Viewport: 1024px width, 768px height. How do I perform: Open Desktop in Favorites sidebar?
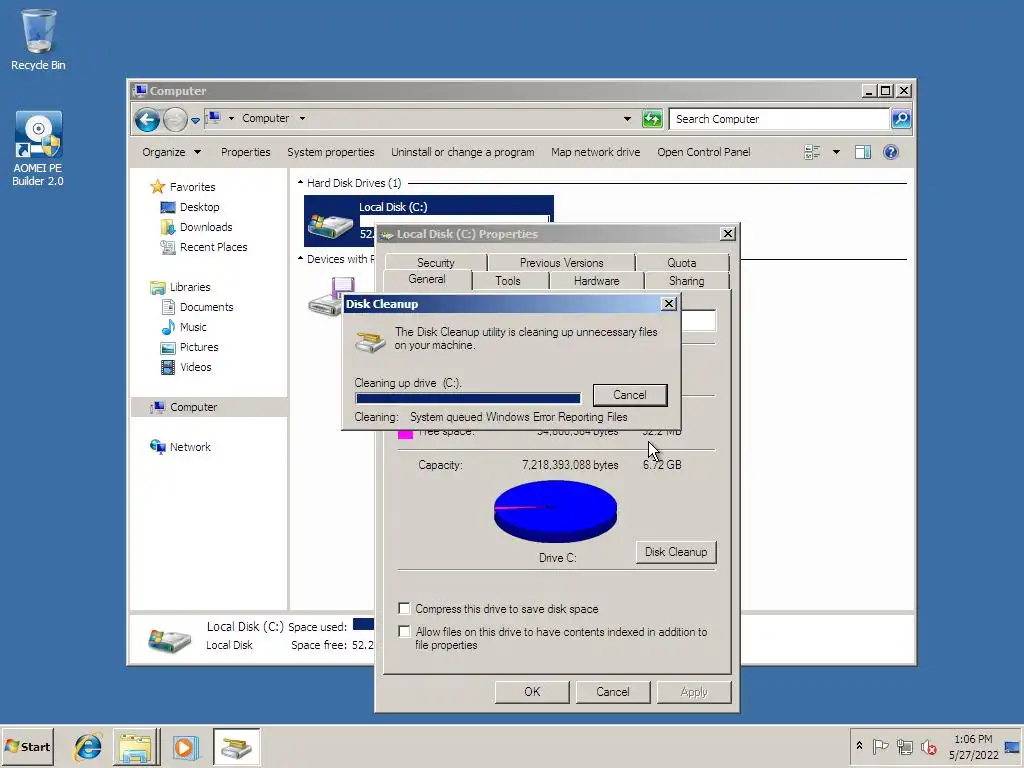[200, 207]
